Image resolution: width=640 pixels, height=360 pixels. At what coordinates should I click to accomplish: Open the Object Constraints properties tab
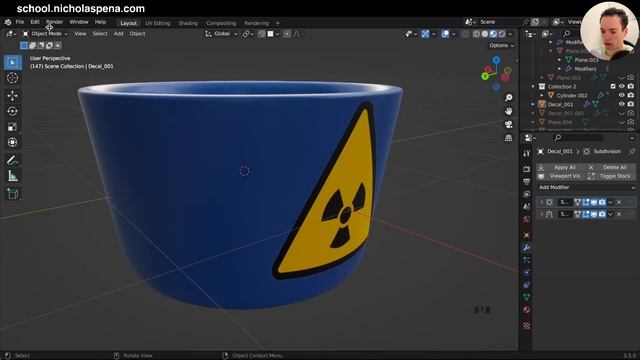click(527, 285)
